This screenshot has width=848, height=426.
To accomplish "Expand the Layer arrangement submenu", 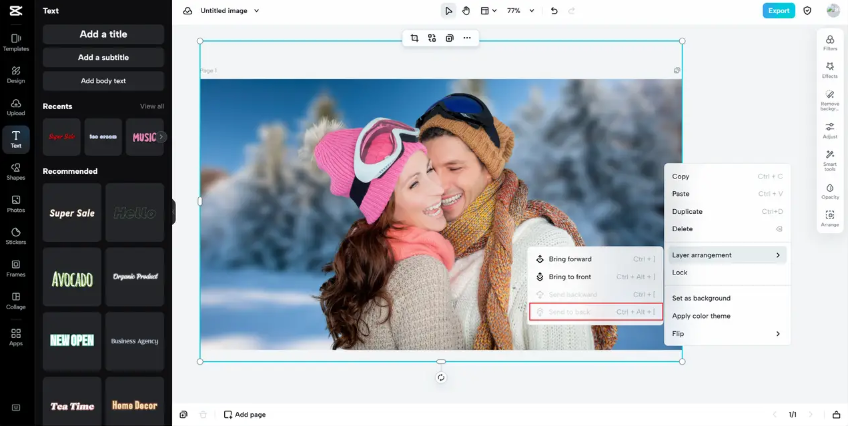I will coord(727,255).
